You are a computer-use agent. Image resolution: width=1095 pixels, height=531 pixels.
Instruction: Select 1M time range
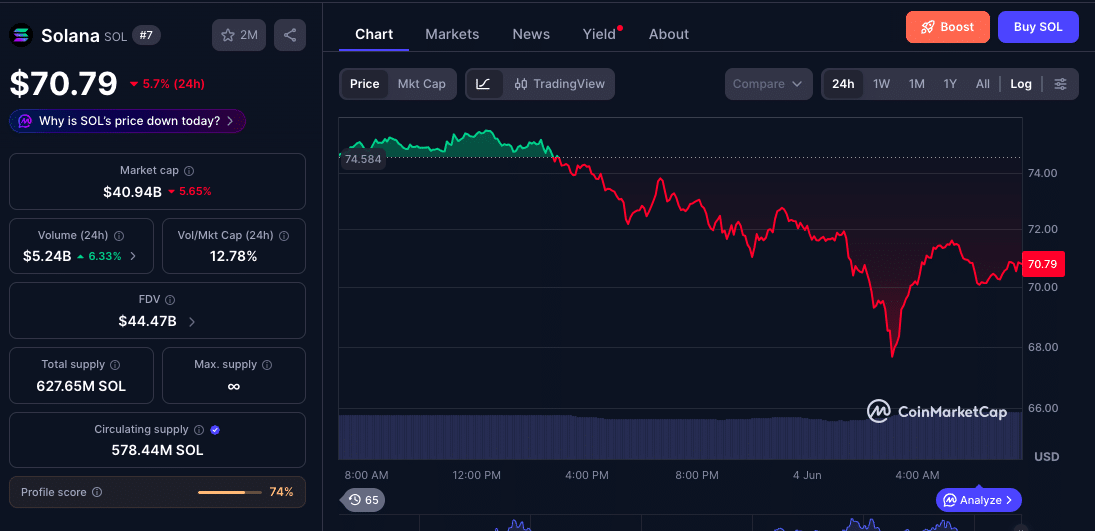pyautogui.click(x=916, y=84)
